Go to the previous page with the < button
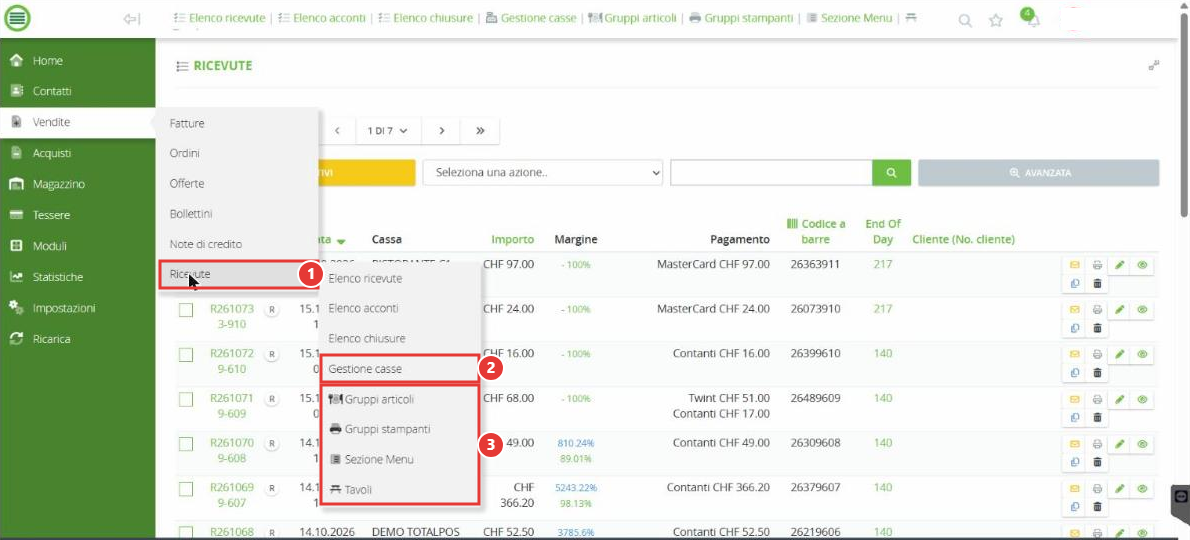Viewport: 1190px width, 540px height. [x=337, y=130]
